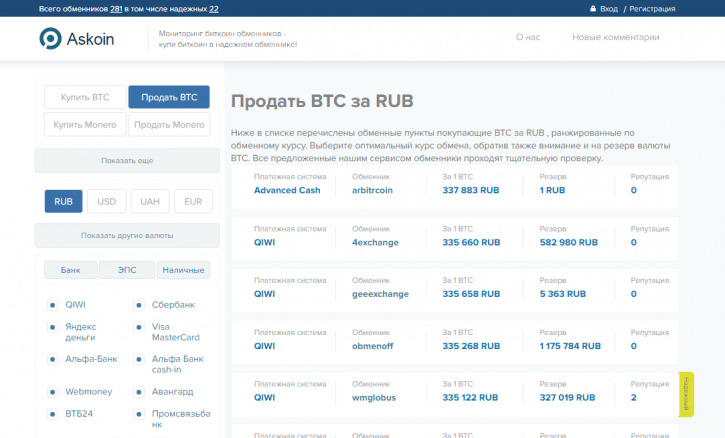
Task: Open the Advanced Cash payment system link
Action: tap(287, 190)
